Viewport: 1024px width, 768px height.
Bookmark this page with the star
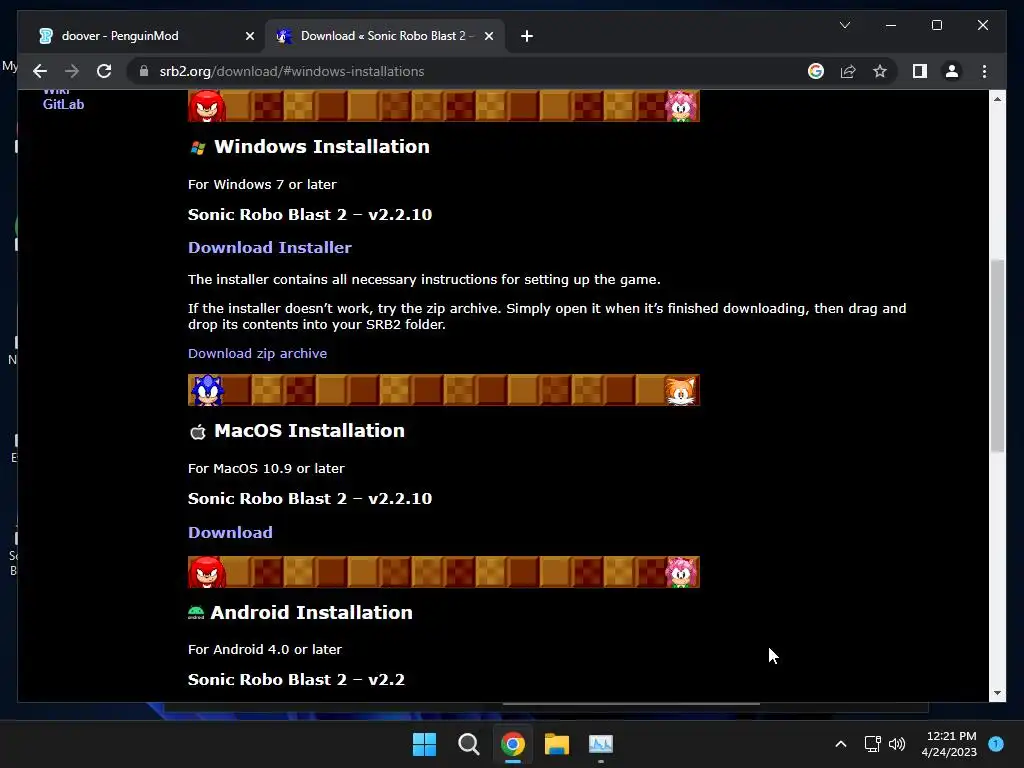click(880, 71)
